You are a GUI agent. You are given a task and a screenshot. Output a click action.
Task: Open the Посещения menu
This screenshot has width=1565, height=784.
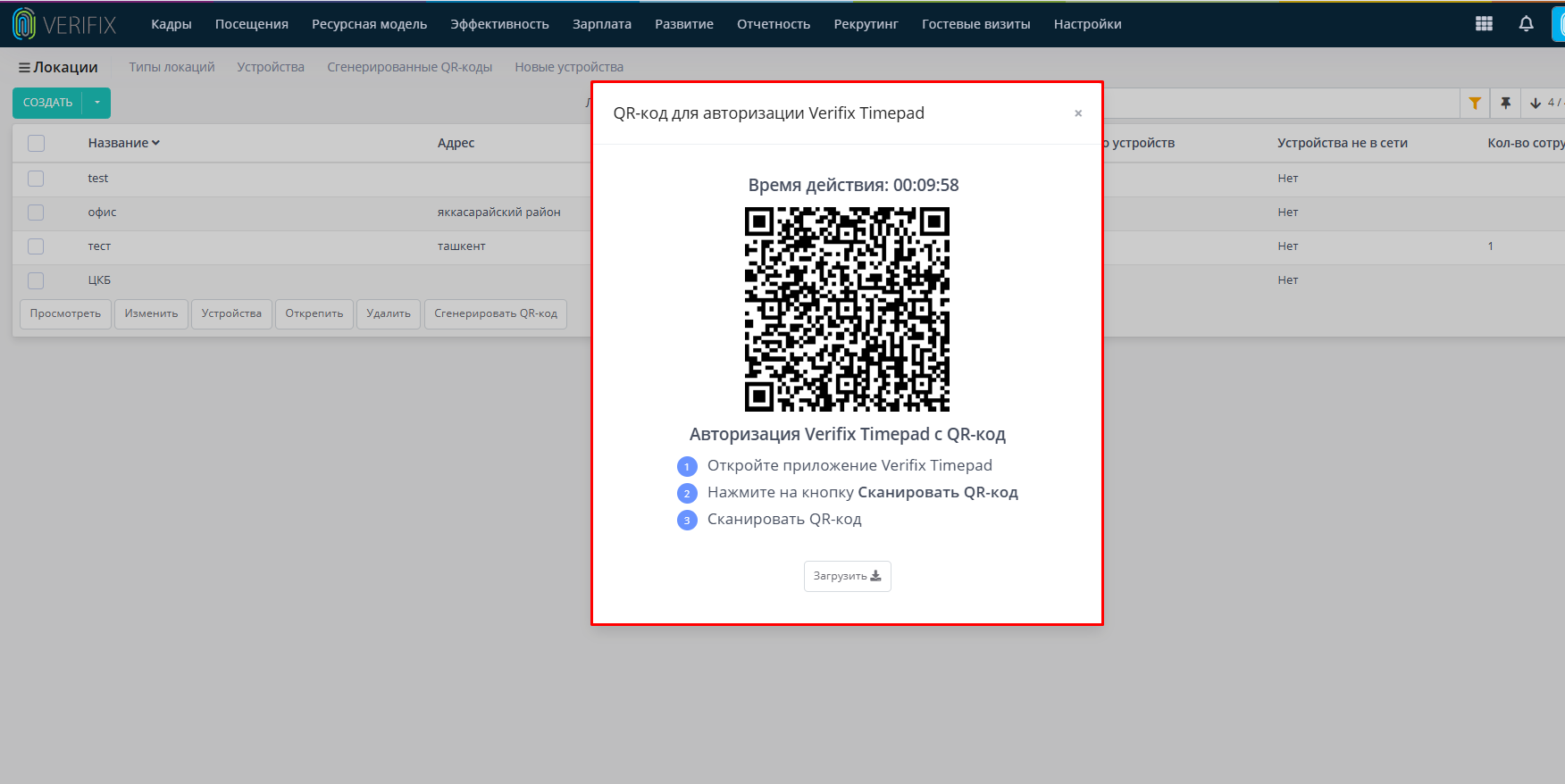tap(252, 24)
